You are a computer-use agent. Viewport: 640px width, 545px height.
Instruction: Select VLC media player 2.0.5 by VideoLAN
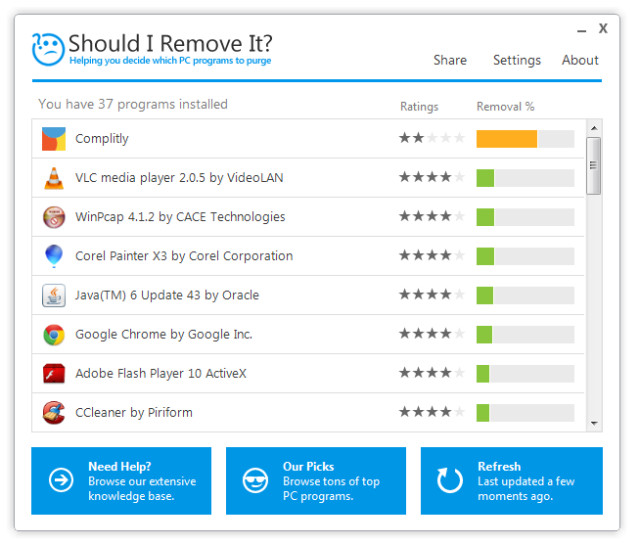click(179, 178)
